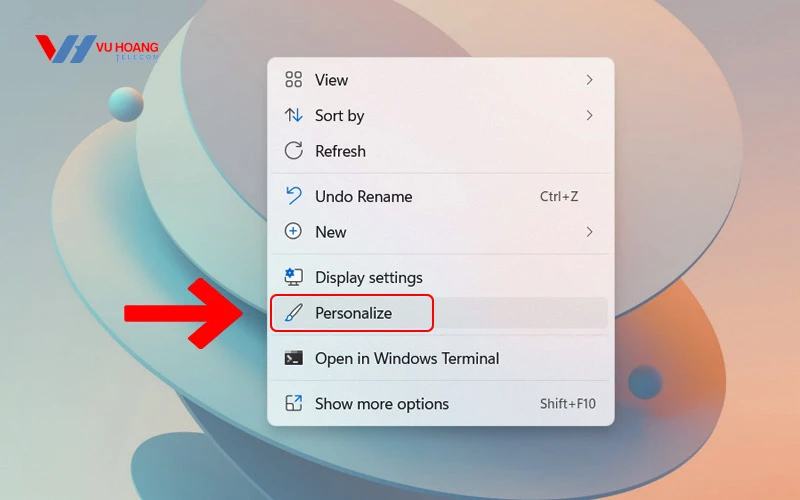Image resolution: width=800 pixels, height=500 pixels.
Task: Choose Refresh in the context menu
Action: [439, 151]
